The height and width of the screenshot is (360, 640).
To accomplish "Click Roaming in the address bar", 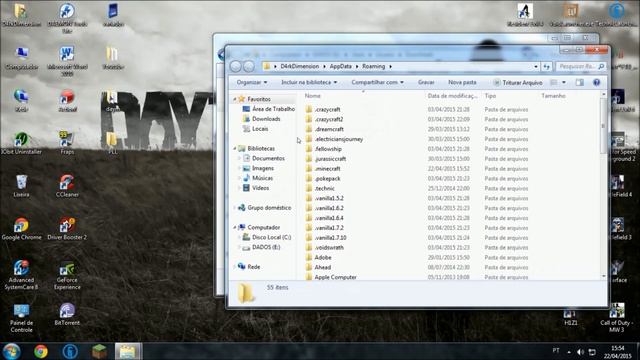I will 373,66.
